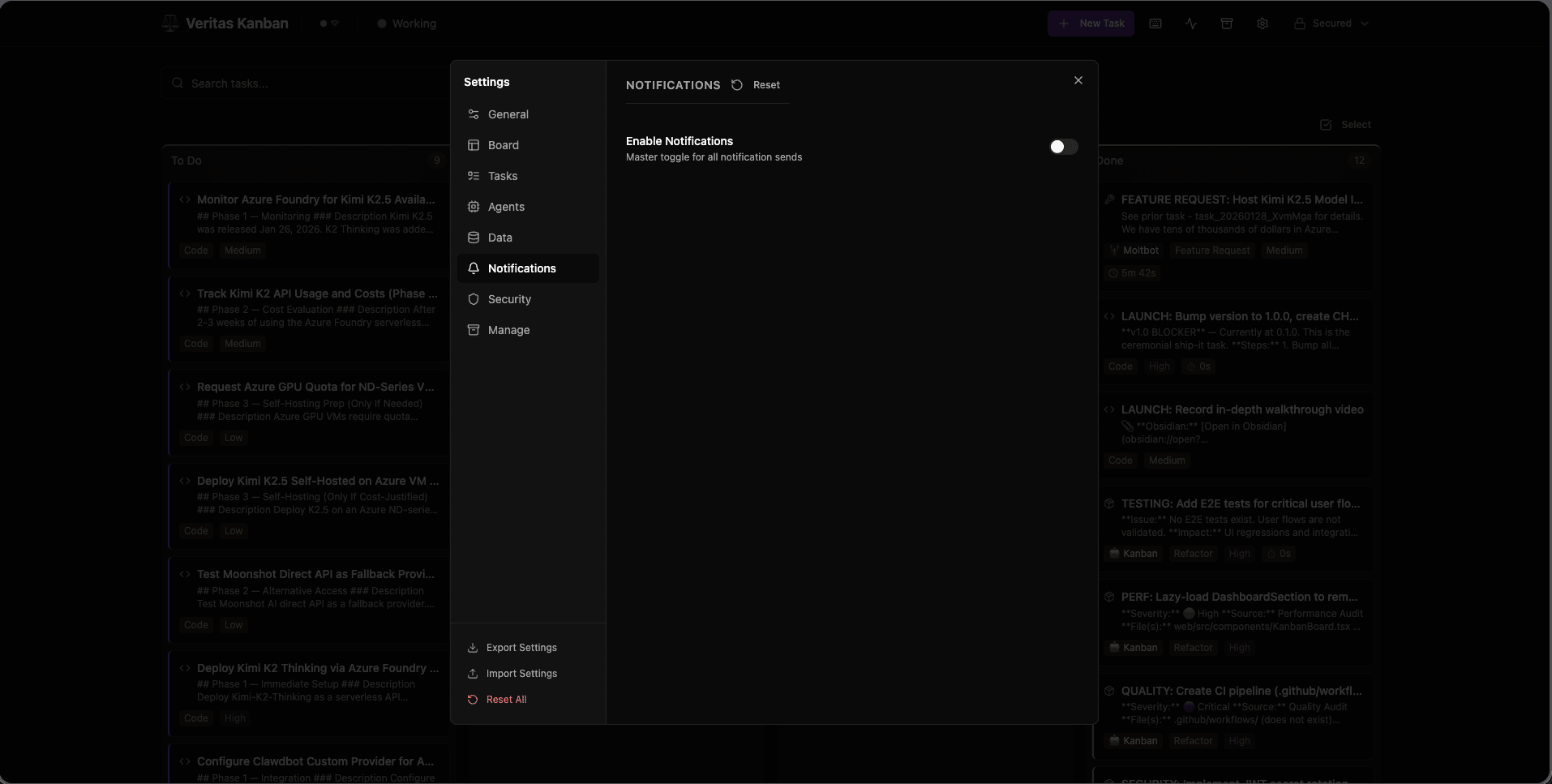Open the Agents settings section
This screenshot has height=784, width=1552.
point(506,207)
